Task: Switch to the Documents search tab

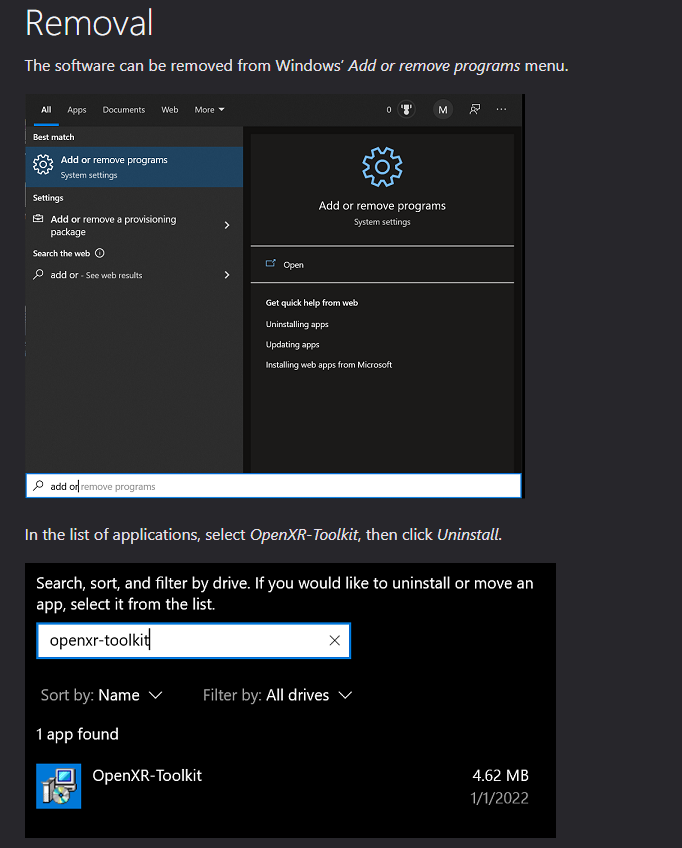Action: coord(124,110)
